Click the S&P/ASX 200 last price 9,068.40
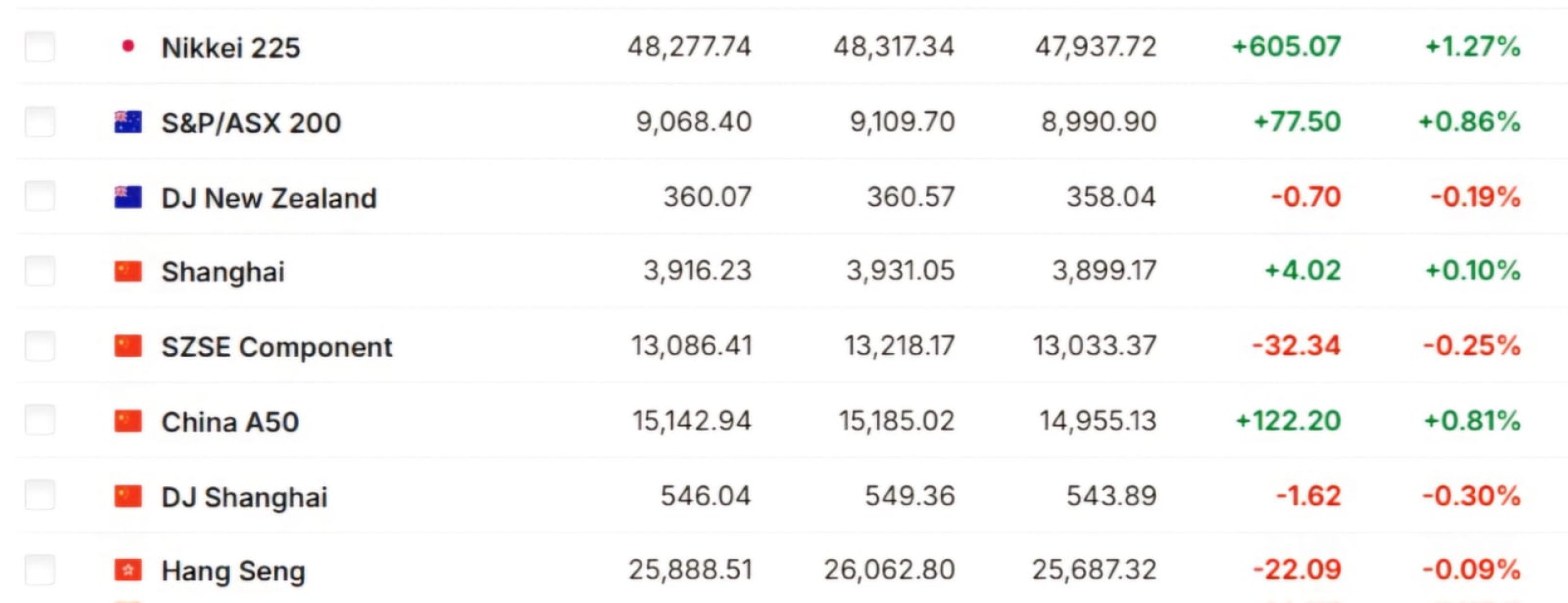 tap(693, 123)
